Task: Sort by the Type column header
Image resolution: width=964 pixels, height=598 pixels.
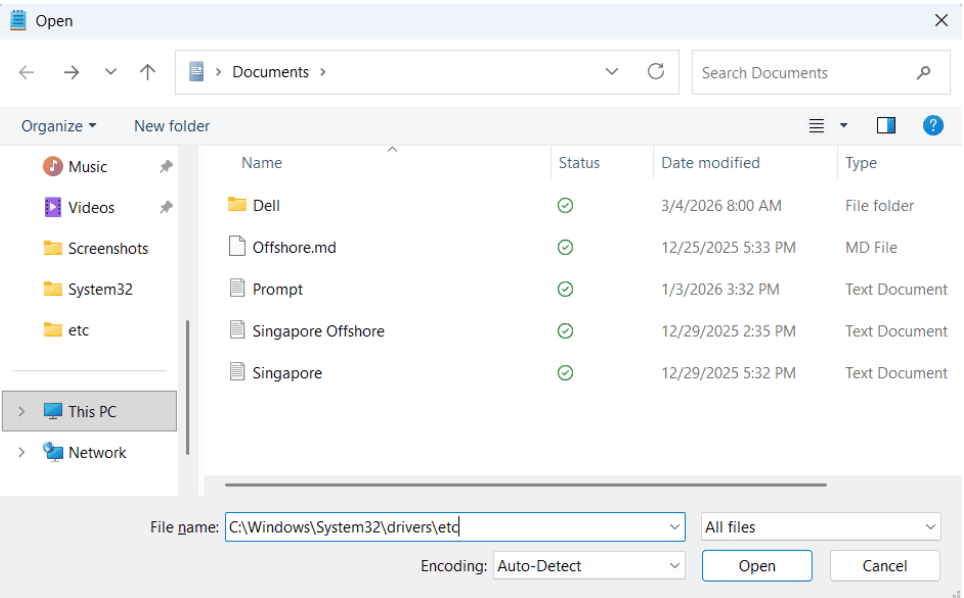Action: point(861,163)
